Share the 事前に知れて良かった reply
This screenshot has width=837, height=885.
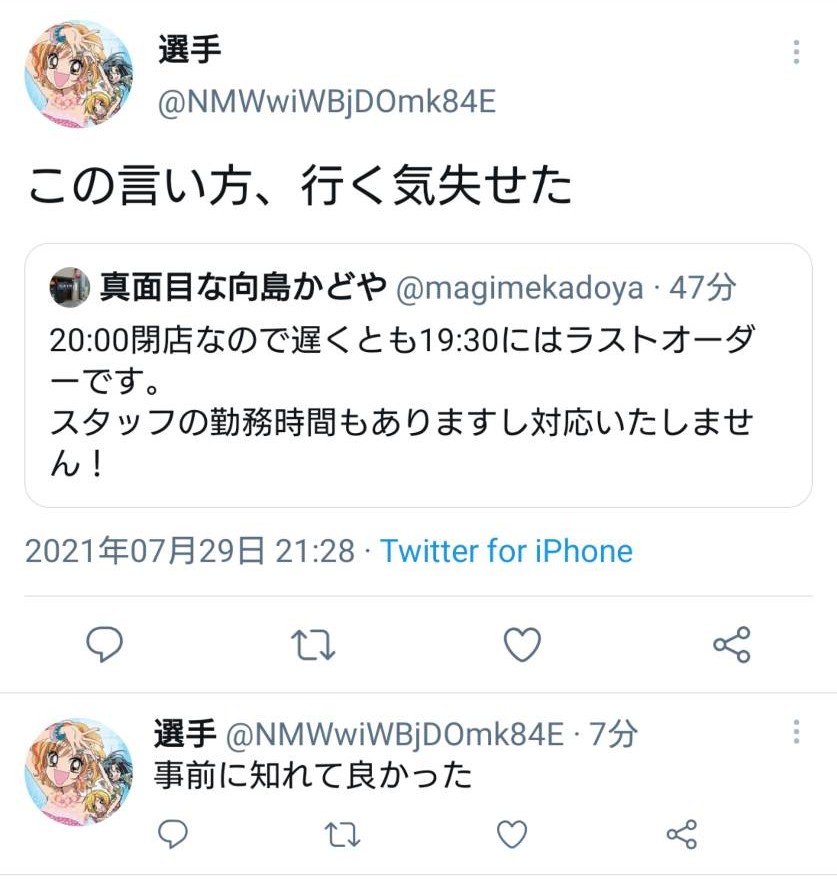682,834
